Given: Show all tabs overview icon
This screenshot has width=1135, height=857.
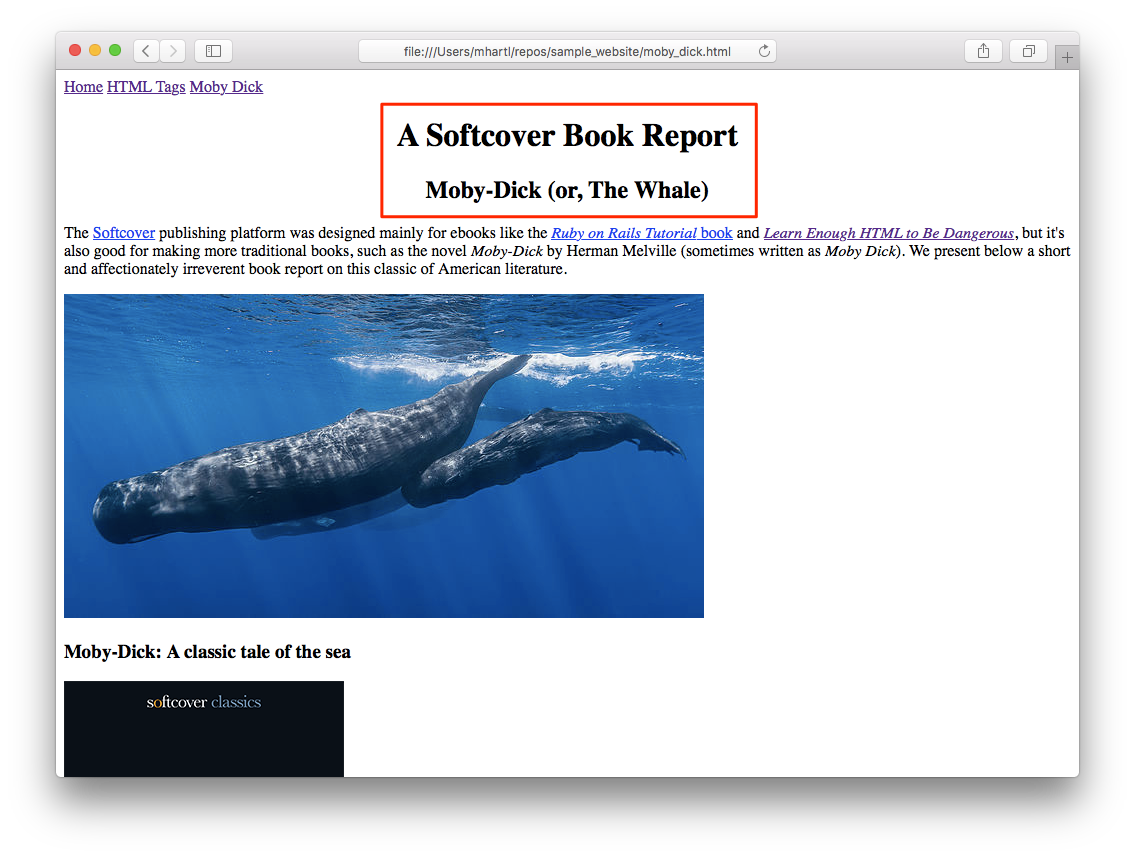Looking at the screenshot, I should 1029,51.
